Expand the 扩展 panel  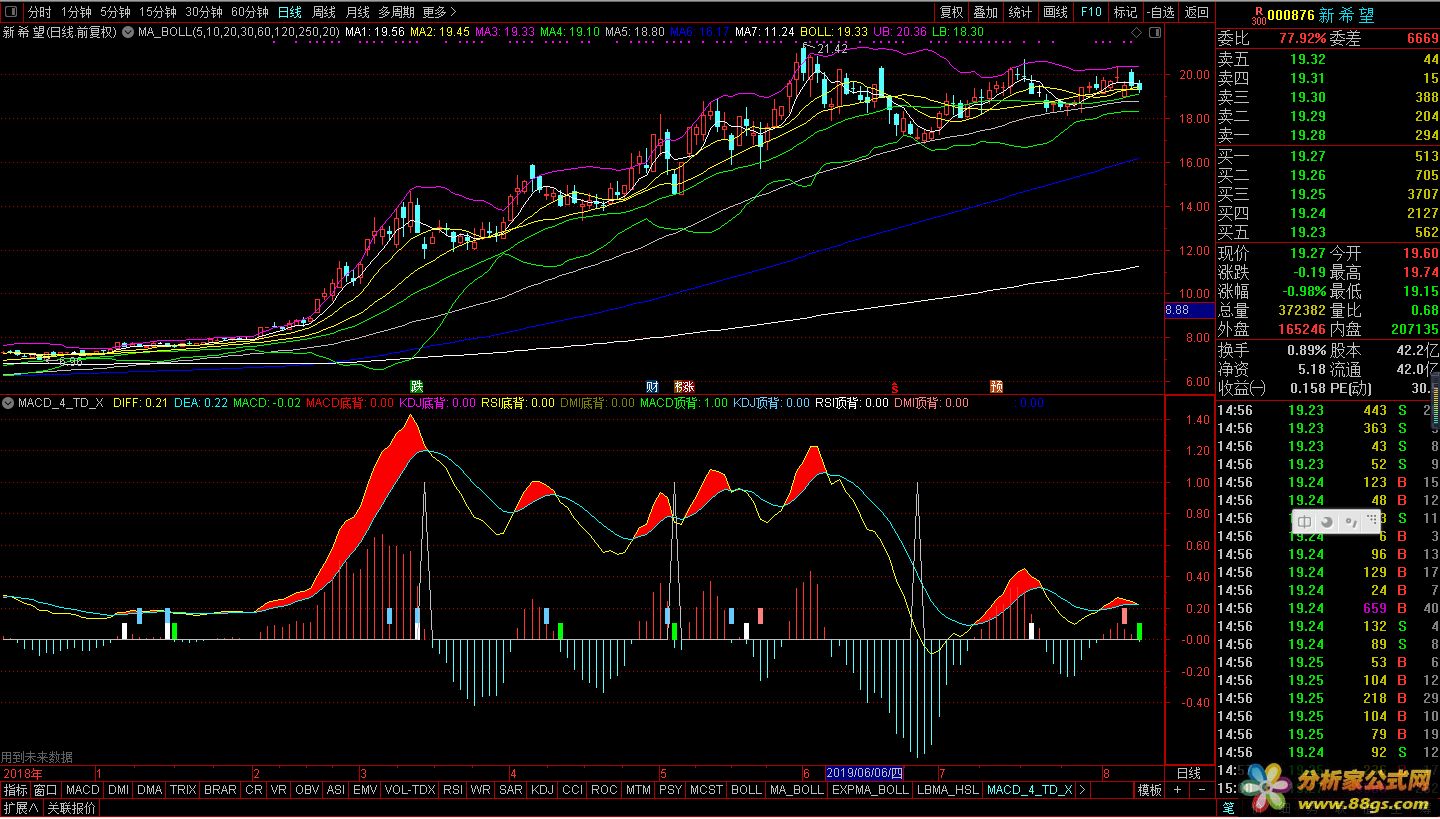(x=20, y=808)
